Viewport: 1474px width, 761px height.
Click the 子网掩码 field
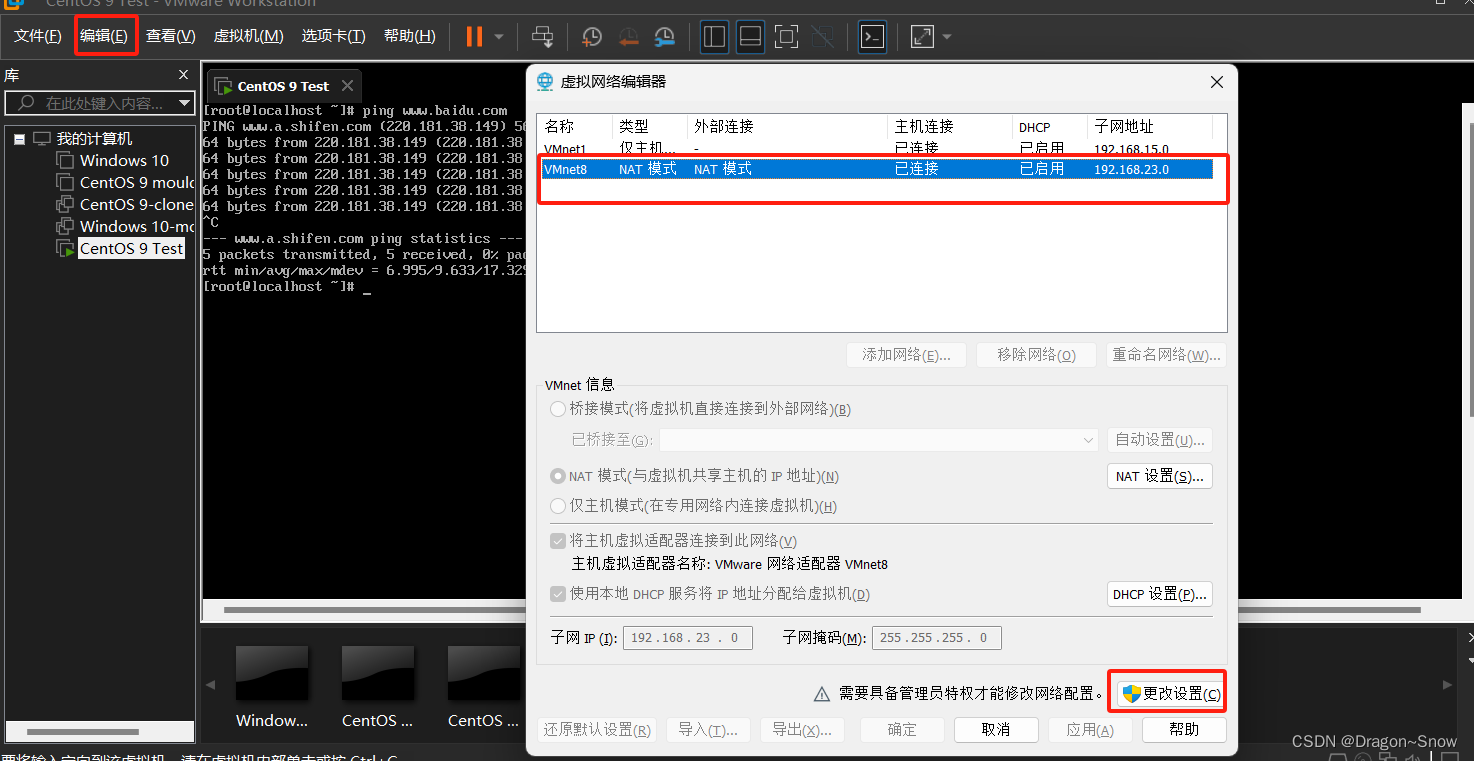[937, 638]
